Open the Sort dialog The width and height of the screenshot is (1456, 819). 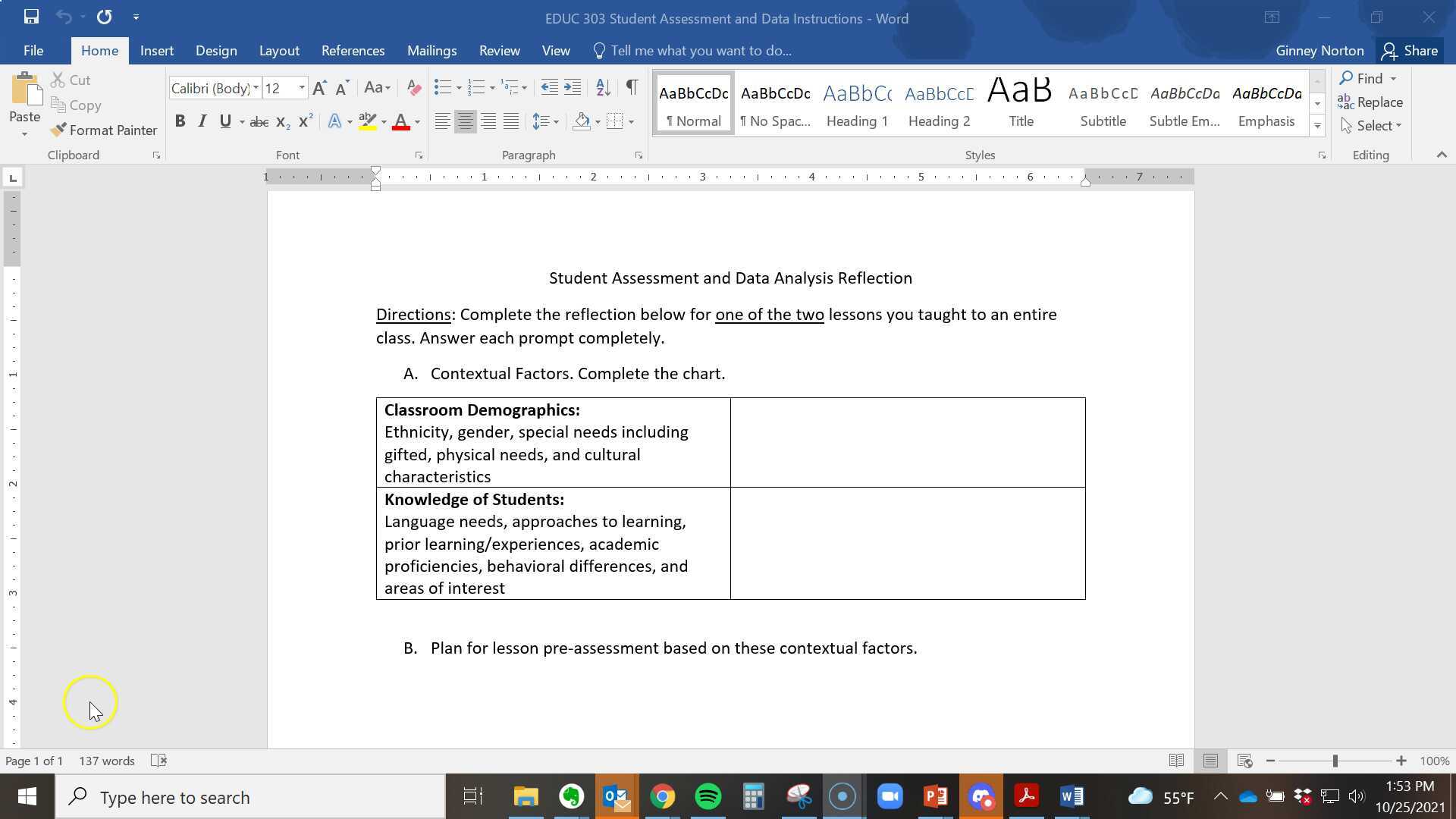click(603, 87)
